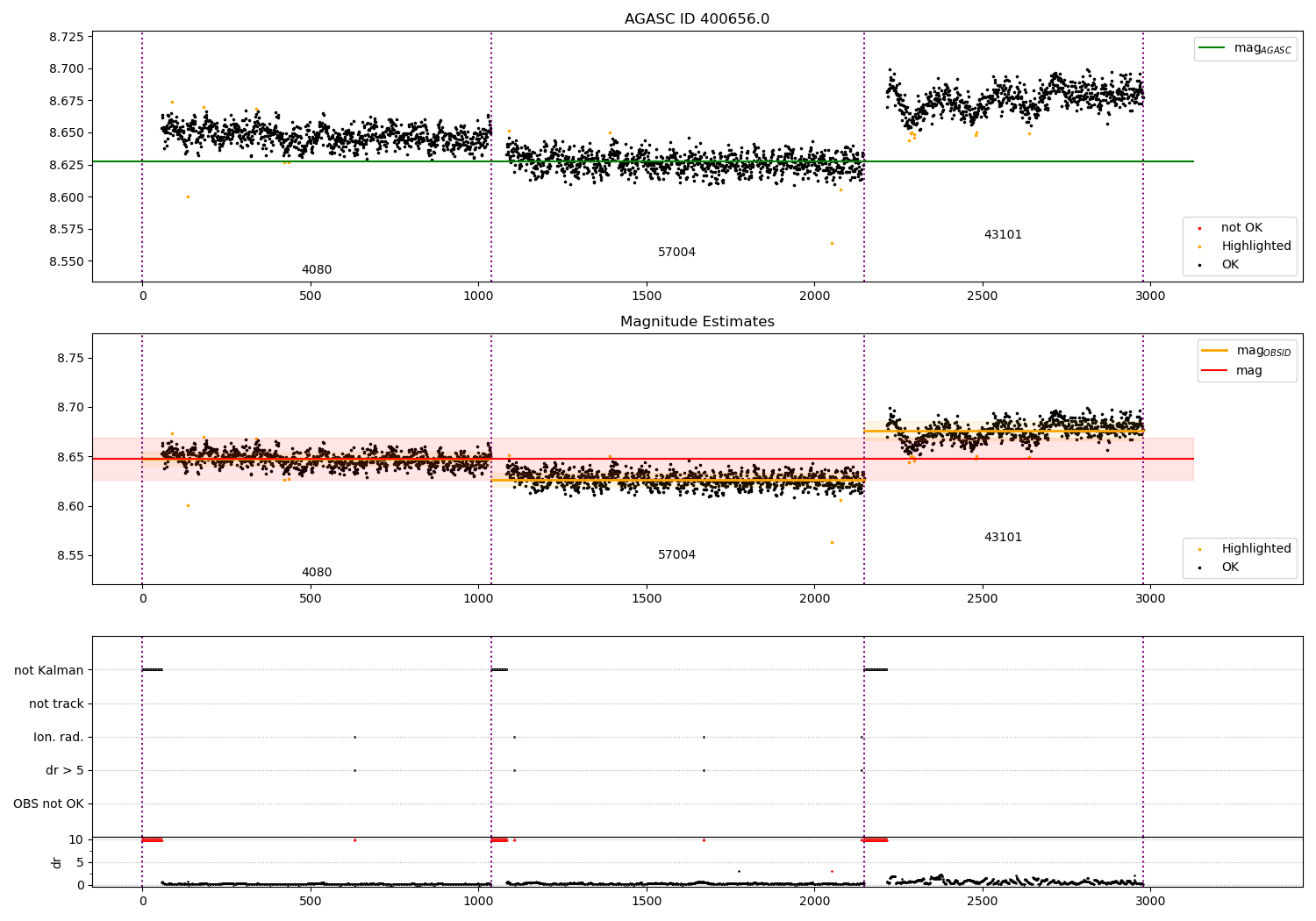Screen dimensions: 1316x921
Task: Click the 1000 x-tick under the dr plot
Action: [x=478, y=901]
